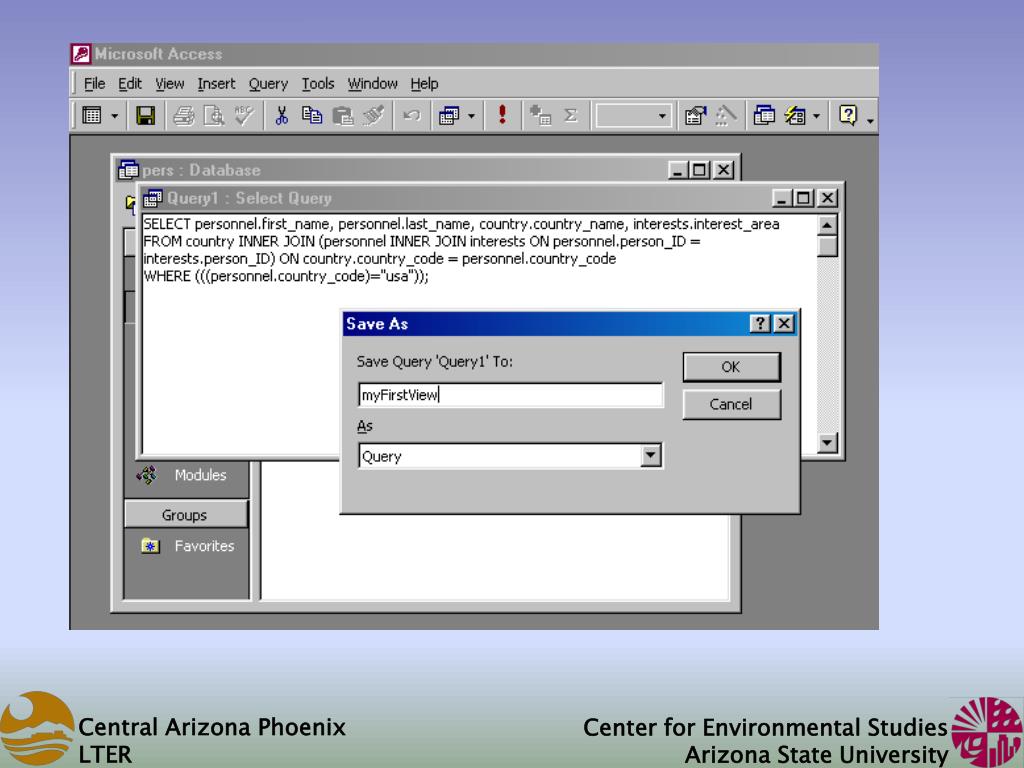The image size is (1024, 768).
Task: Open the Help menu
Action: point(424,84)
